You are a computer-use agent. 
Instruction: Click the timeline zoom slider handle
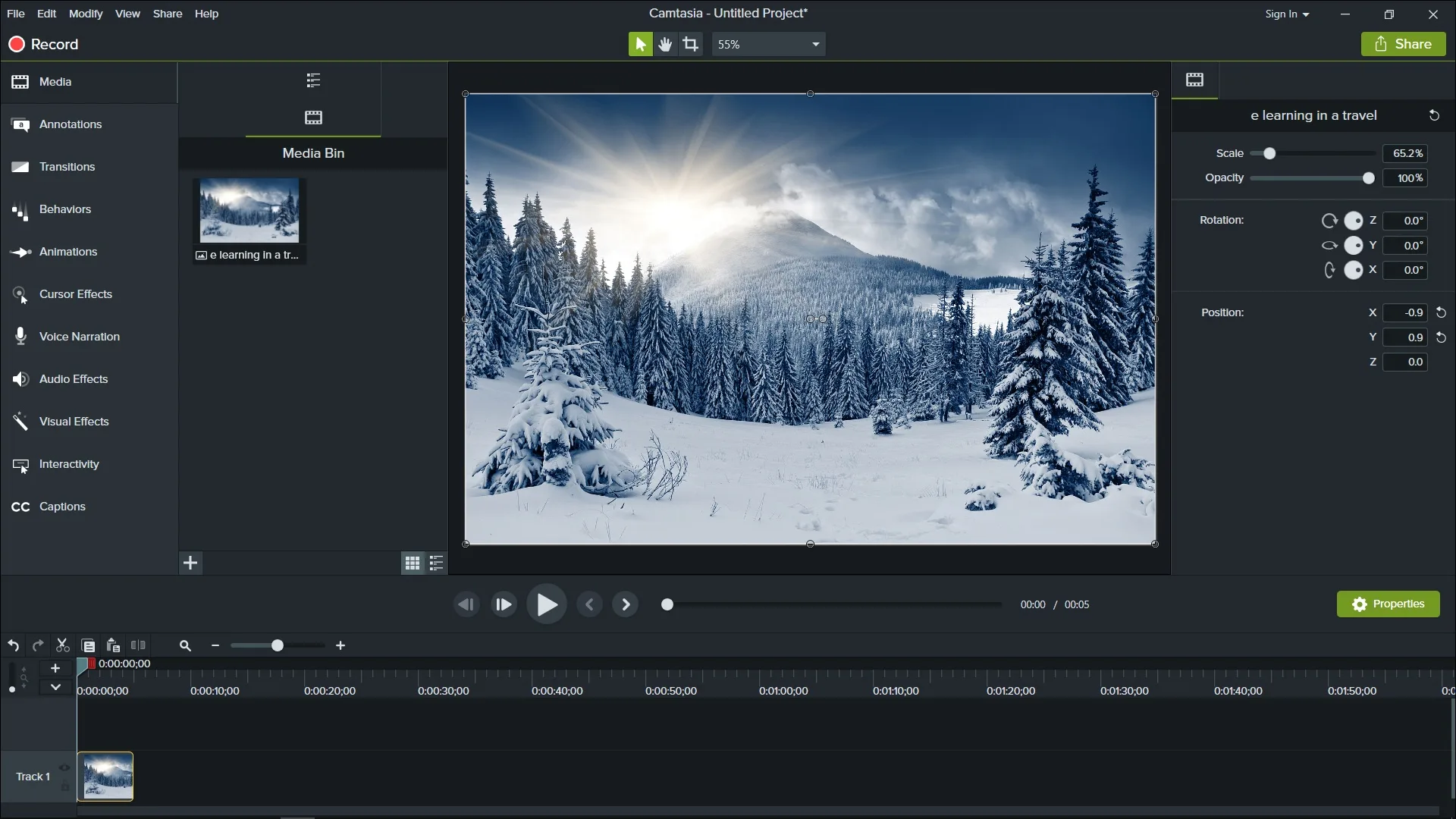[x=278, y=646]
